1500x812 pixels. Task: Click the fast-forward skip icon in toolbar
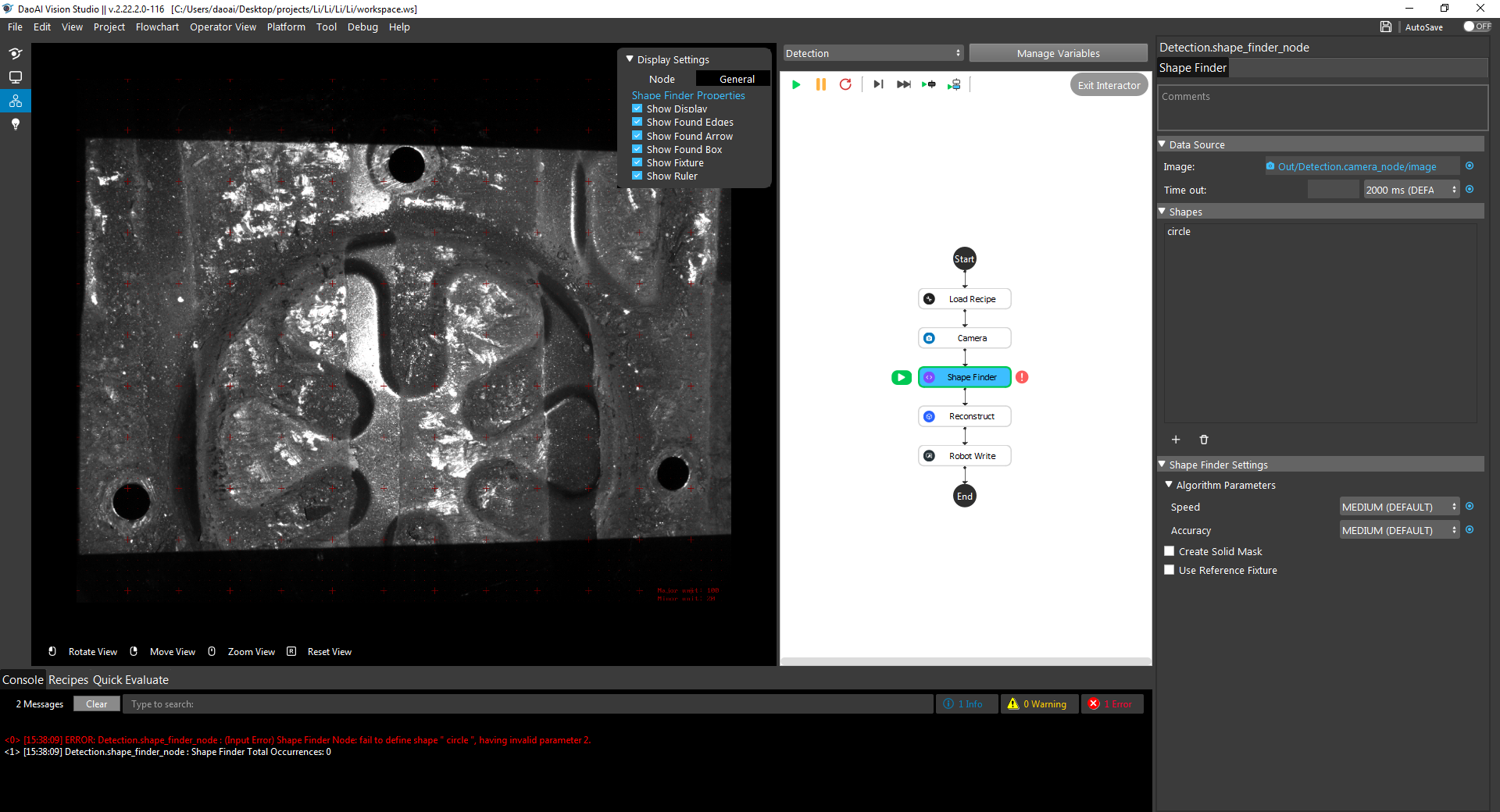(904, 84)
